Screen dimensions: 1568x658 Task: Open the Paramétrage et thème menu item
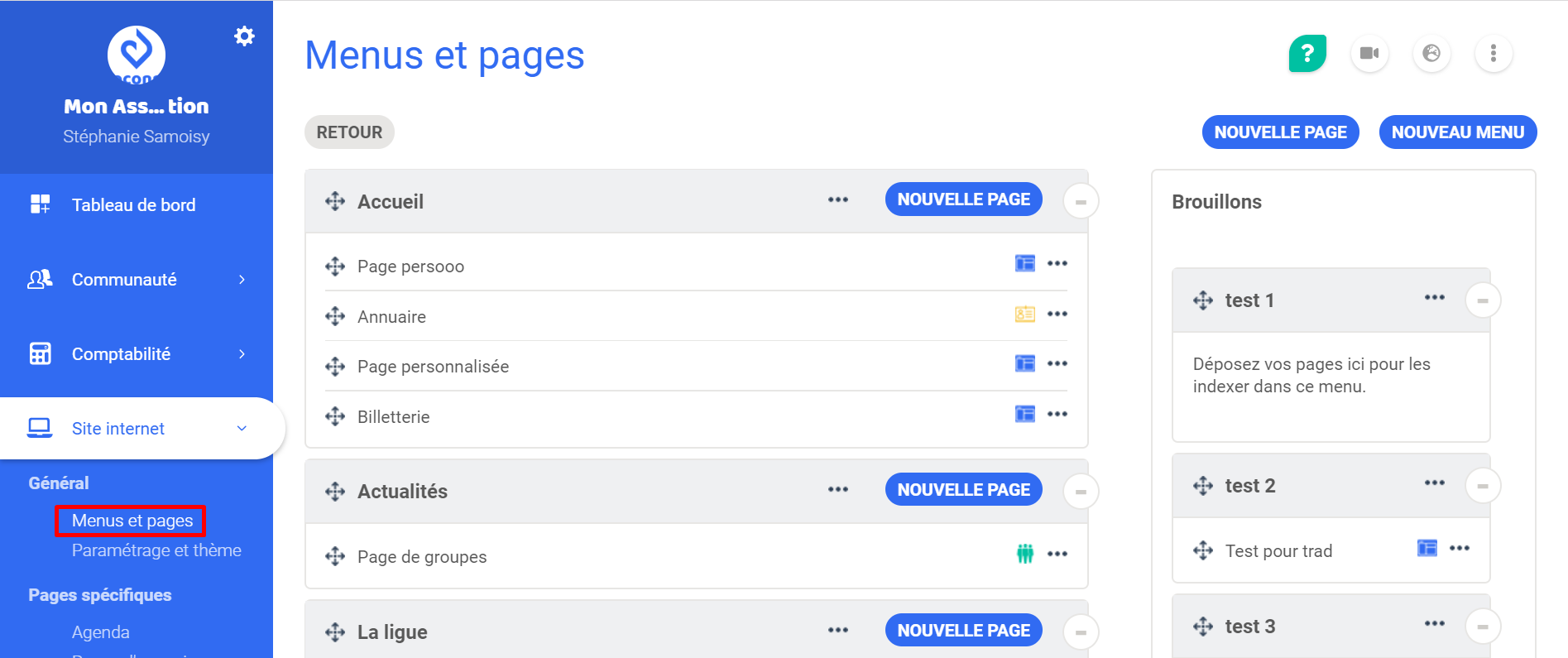156,550
